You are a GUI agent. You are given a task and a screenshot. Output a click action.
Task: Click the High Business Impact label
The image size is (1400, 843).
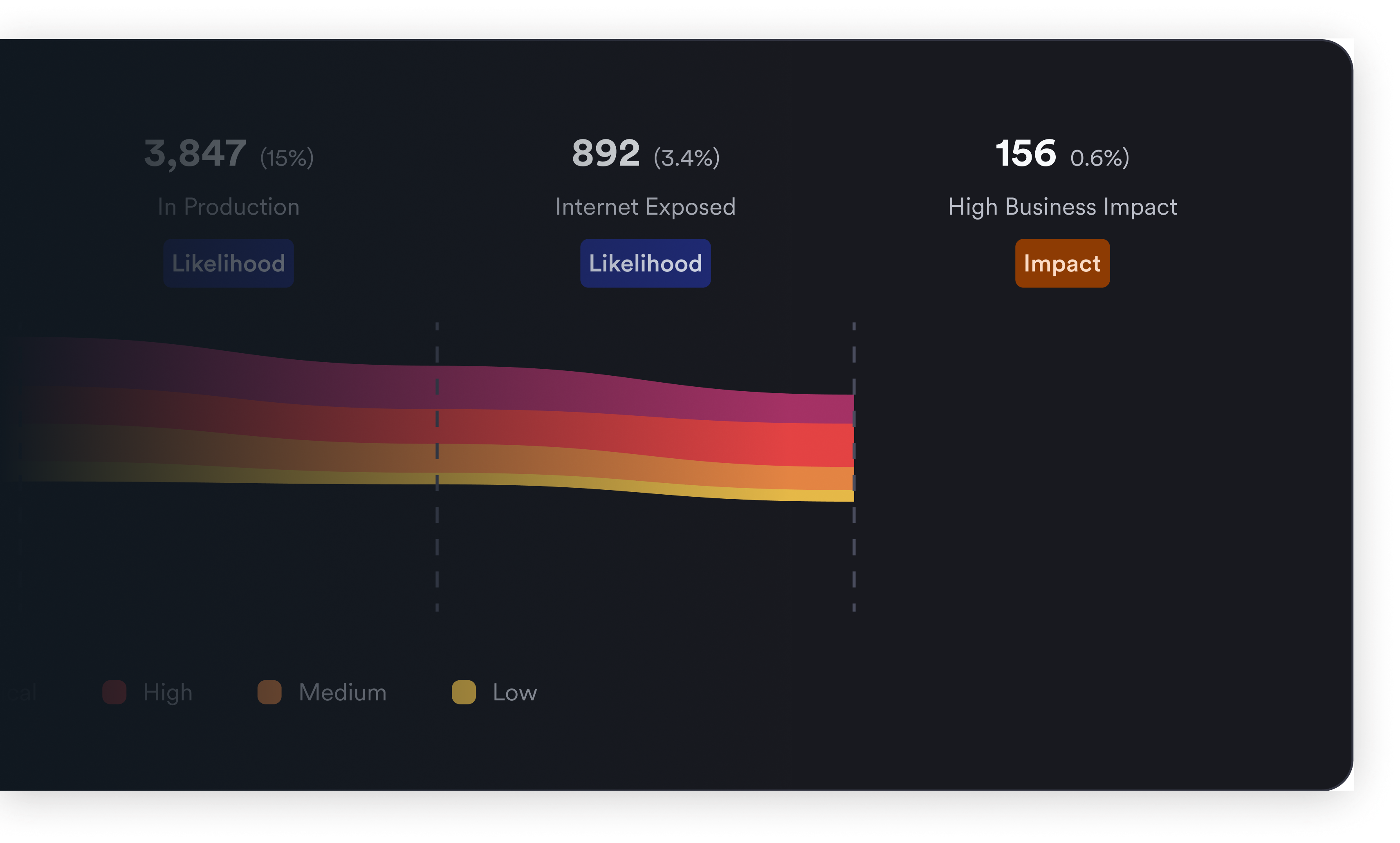[x=1062, y=207]
